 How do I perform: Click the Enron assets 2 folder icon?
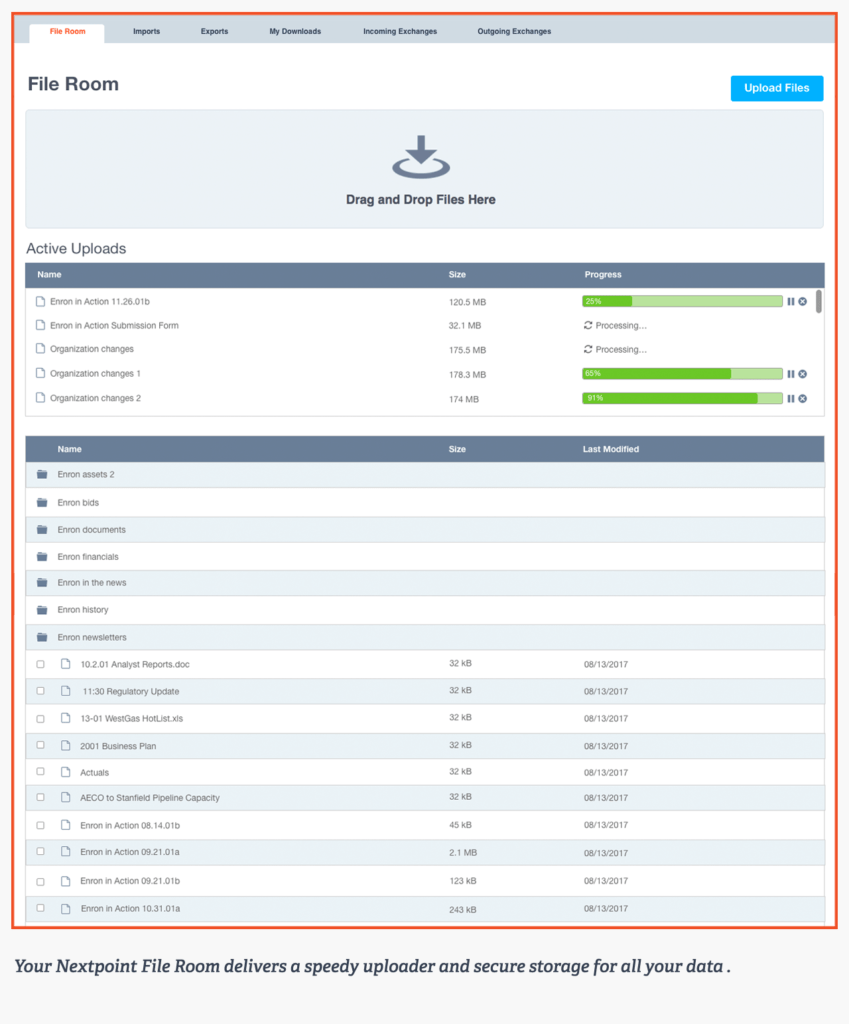click(x=42, y=475)
